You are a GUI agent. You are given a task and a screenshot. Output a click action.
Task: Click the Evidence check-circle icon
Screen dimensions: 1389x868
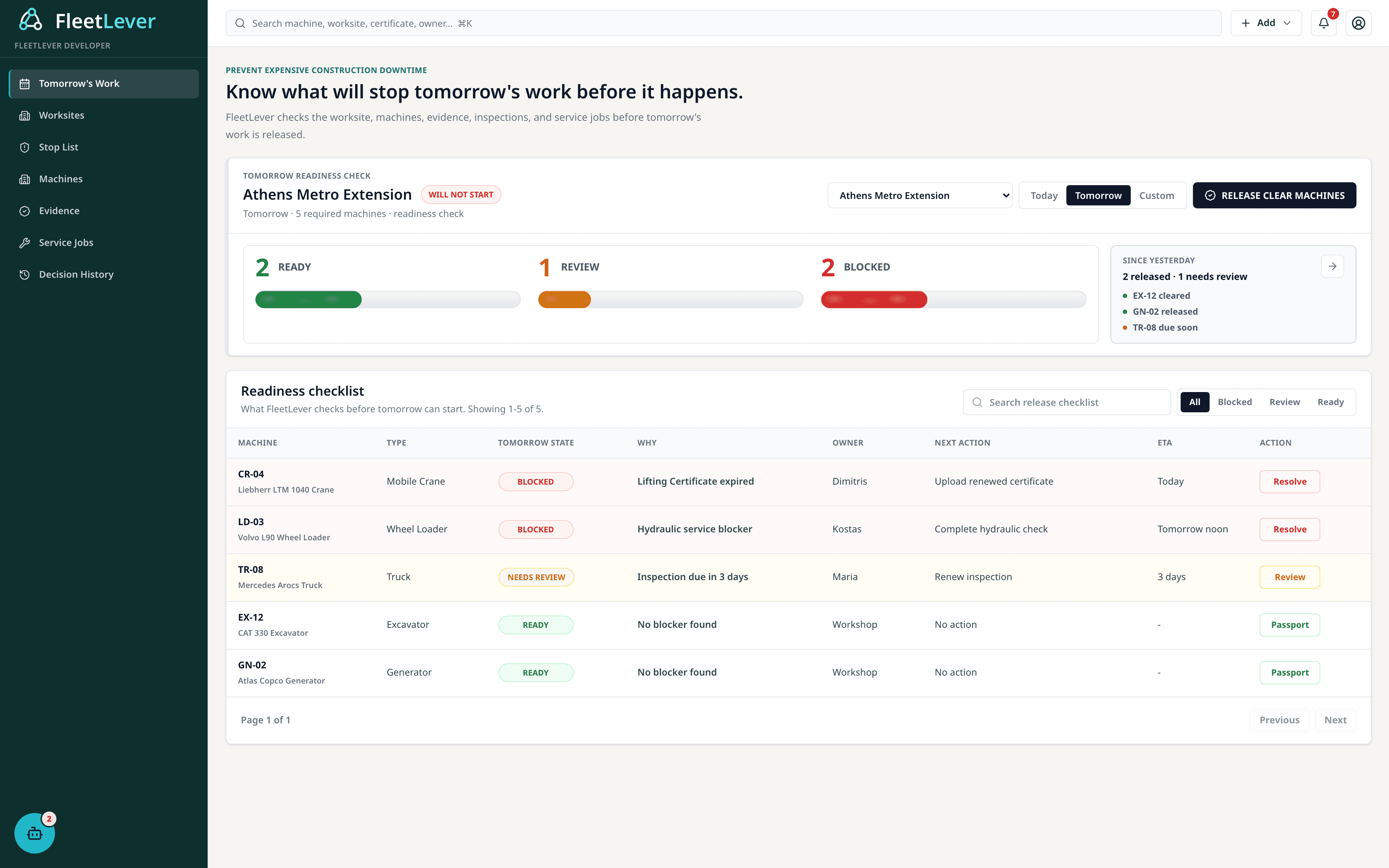pos(25,211)
